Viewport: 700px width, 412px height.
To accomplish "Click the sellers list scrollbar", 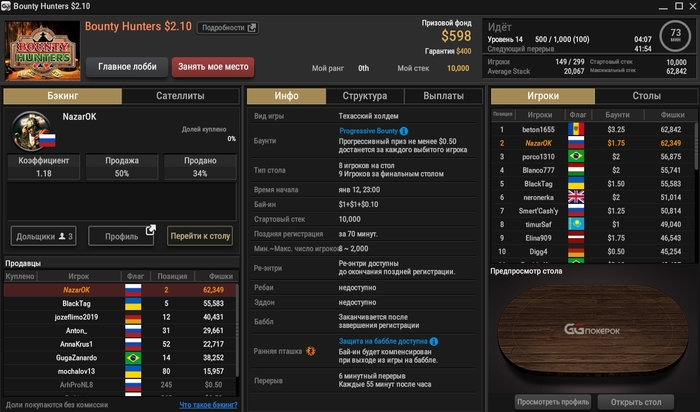I will [x=237, y=330].
